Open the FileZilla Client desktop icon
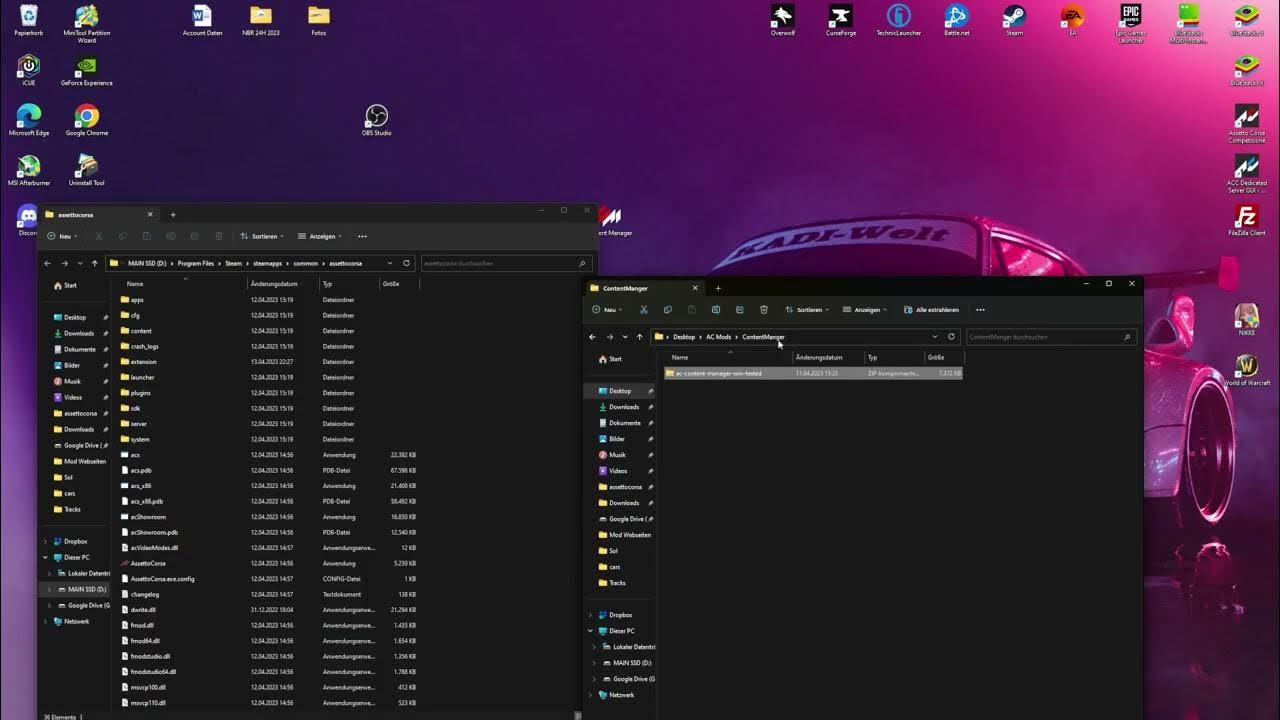Image resolution: width=1280 pixels, height=720 pixels. point(1246,220)
